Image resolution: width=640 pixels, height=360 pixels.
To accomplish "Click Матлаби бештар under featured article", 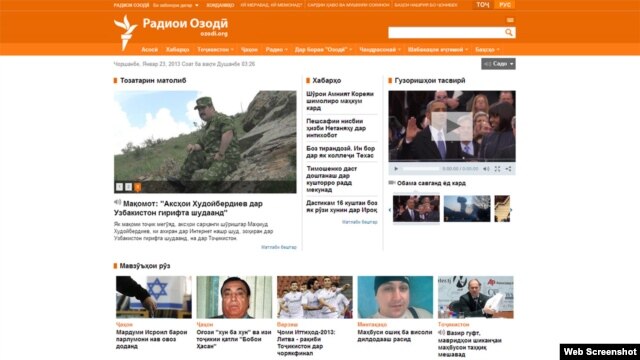I will 279,247.
